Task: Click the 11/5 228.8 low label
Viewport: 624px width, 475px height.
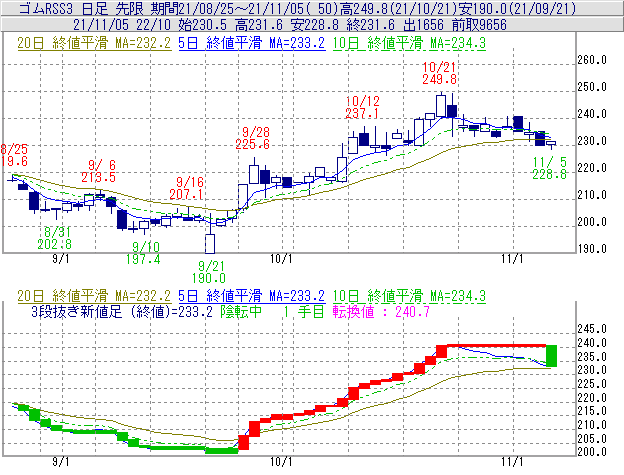Action: (x=550, y=168)
